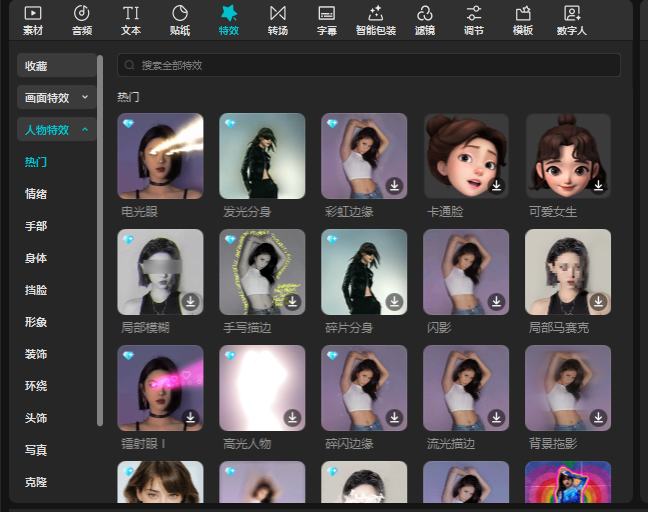Open the 素材 media tab

click(33, 21)
